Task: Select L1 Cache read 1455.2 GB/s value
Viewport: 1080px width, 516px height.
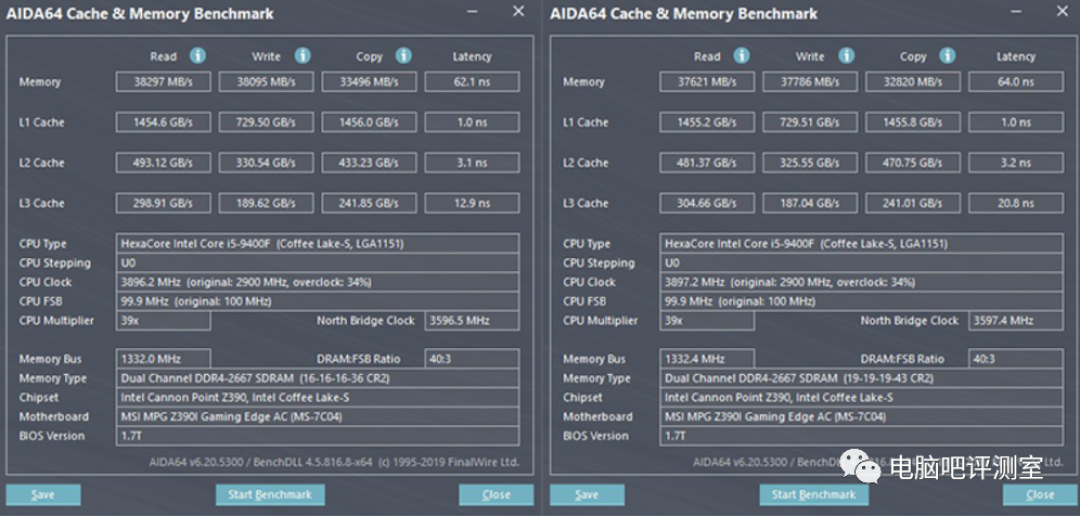Action: (707, 123)
